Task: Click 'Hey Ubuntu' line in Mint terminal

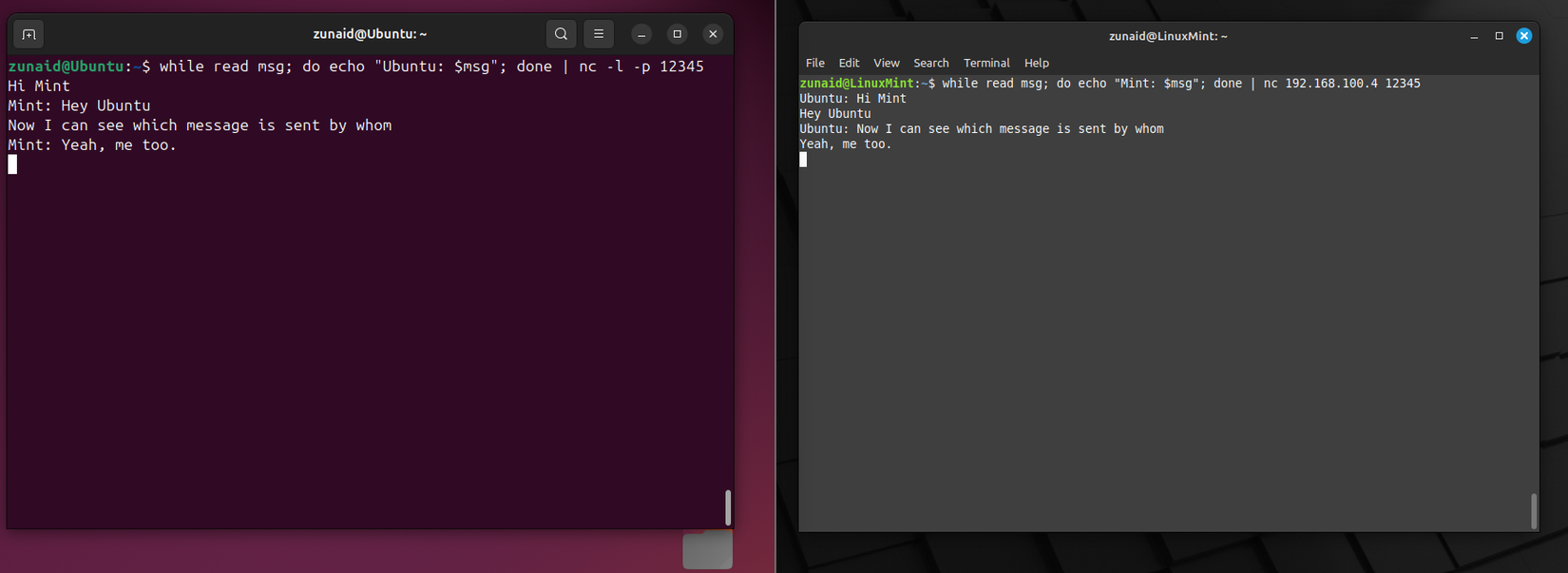Action: (x=835, y=114)
